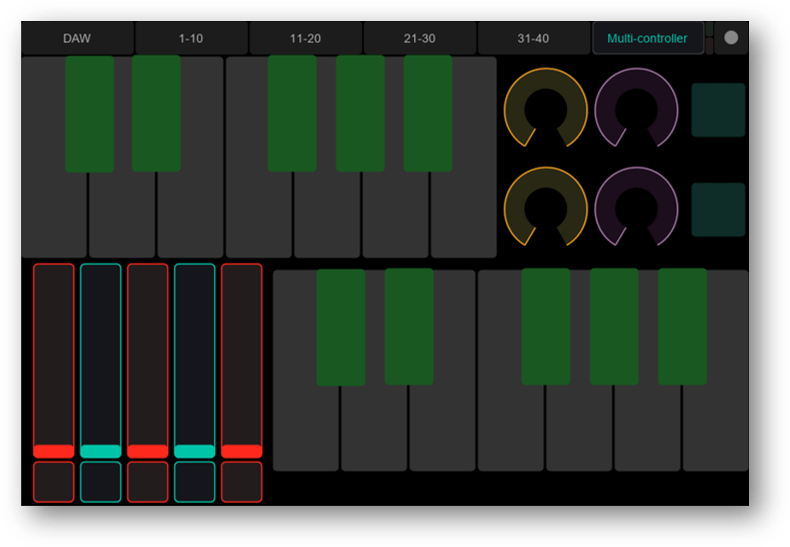Toggle the teal button under second fader

click(x=101, y=482)
